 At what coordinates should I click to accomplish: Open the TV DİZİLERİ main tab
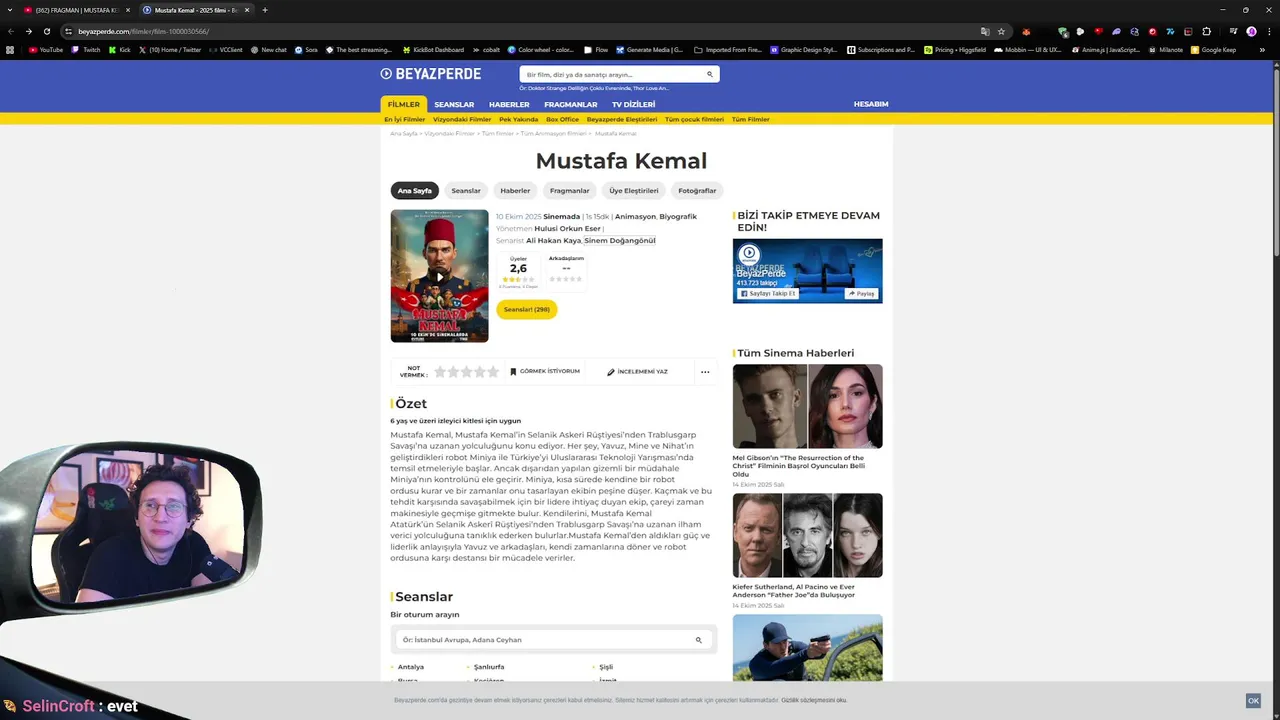click(x=633, y=104)
